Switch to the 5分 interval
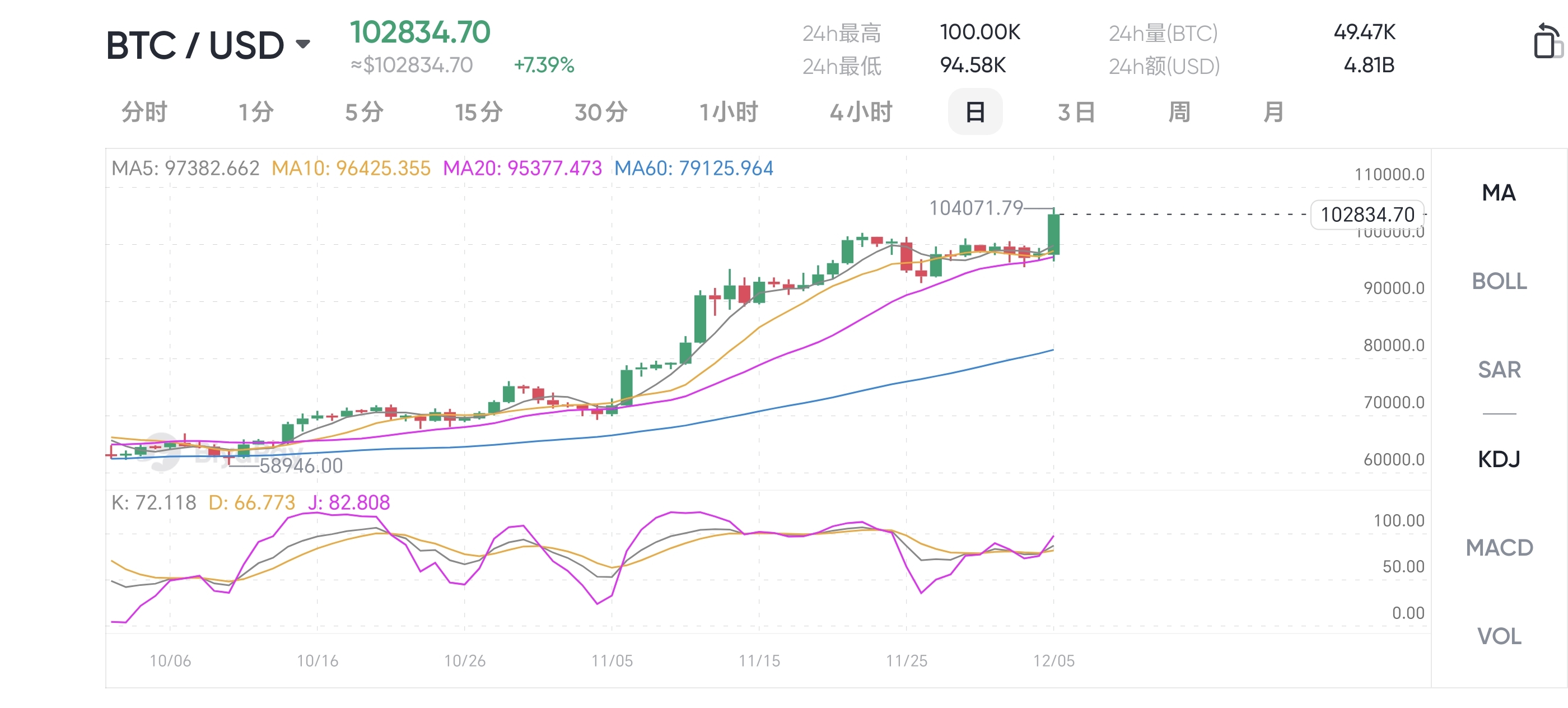Image resolution: width=1568 pixels, height=708 pixels. click(364, 112)
